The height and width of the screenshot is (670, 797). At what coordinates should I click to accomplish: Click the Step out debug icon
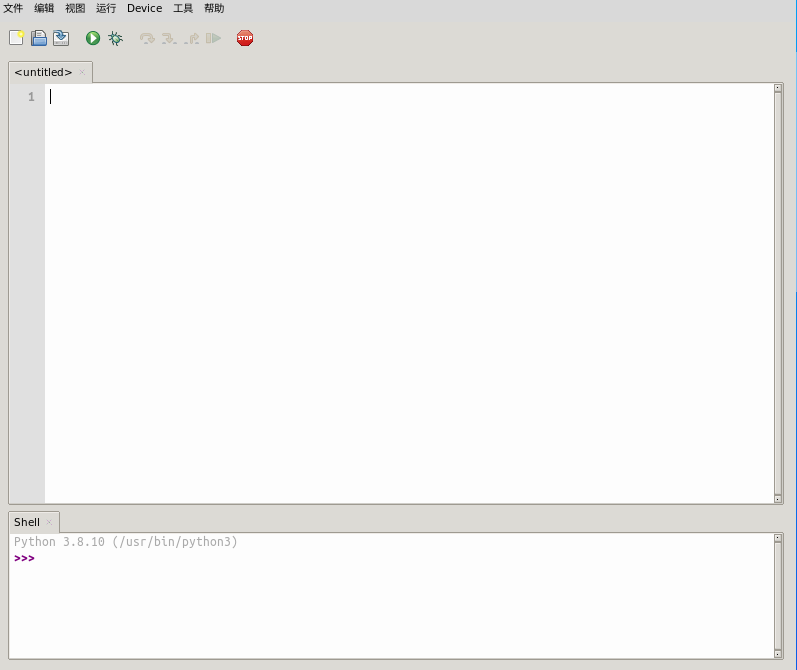pos(192,39)
